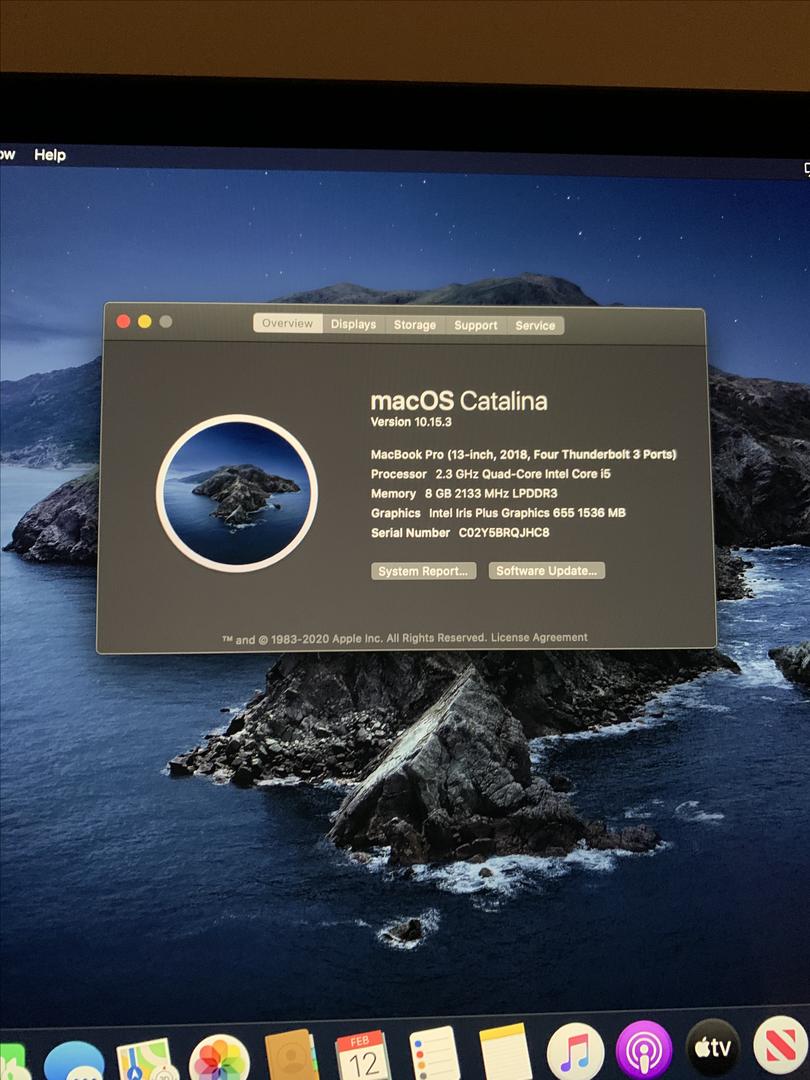The width and height of the screenshot is (810, 1080).
Task: Click the Version 10.15.3 text
Action: (411, 422)
